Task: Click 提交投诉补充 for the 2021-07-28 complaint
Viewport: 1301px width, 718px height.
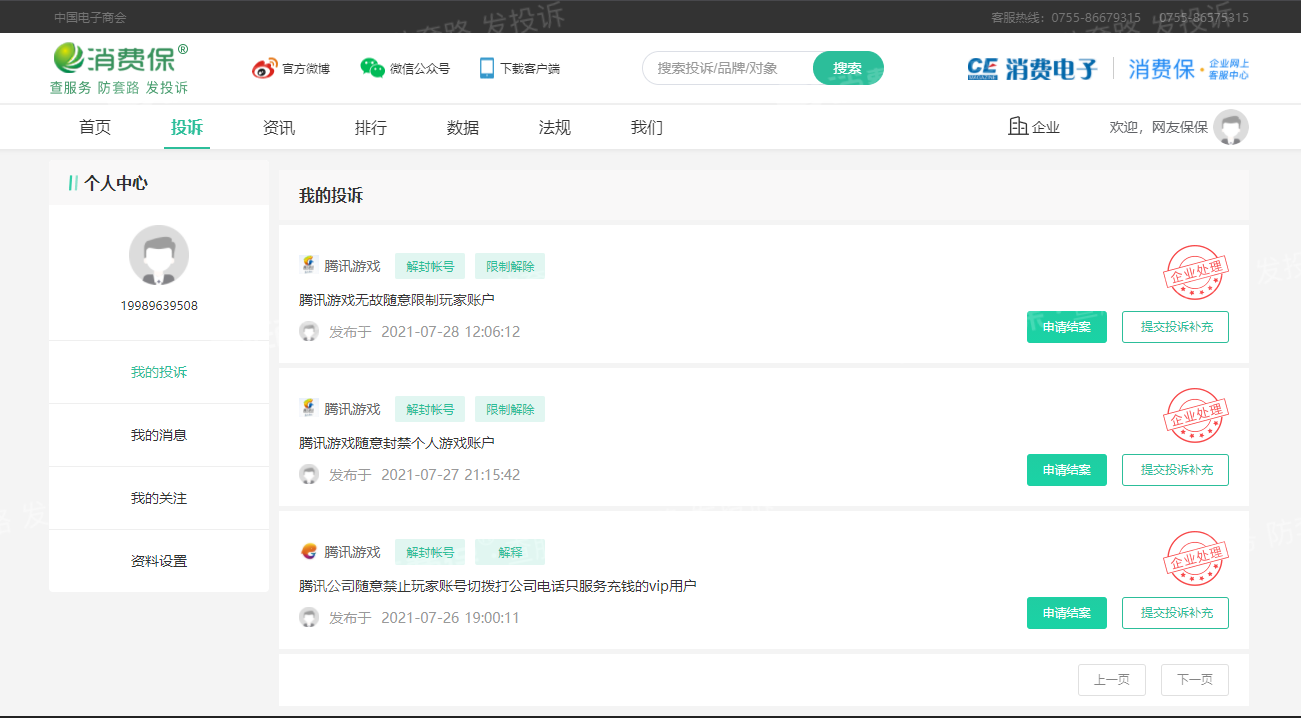Action: pyautogui.click(x=1175, y=327)
